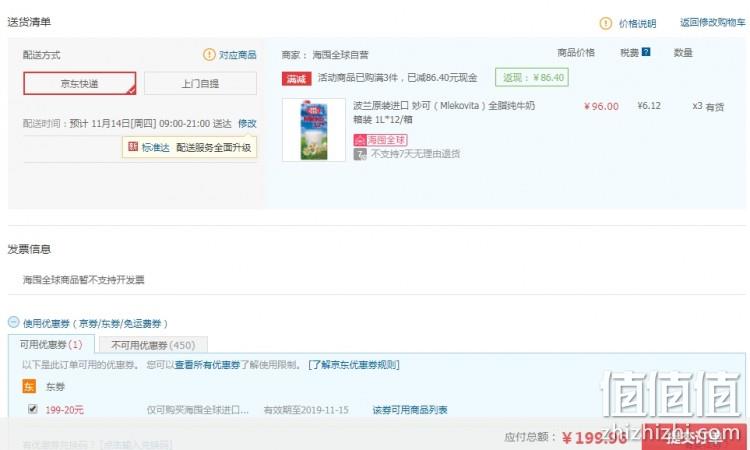Open the 对应商品 link
750x450 pixels.
pyautogui.click(x=238, y=55)
